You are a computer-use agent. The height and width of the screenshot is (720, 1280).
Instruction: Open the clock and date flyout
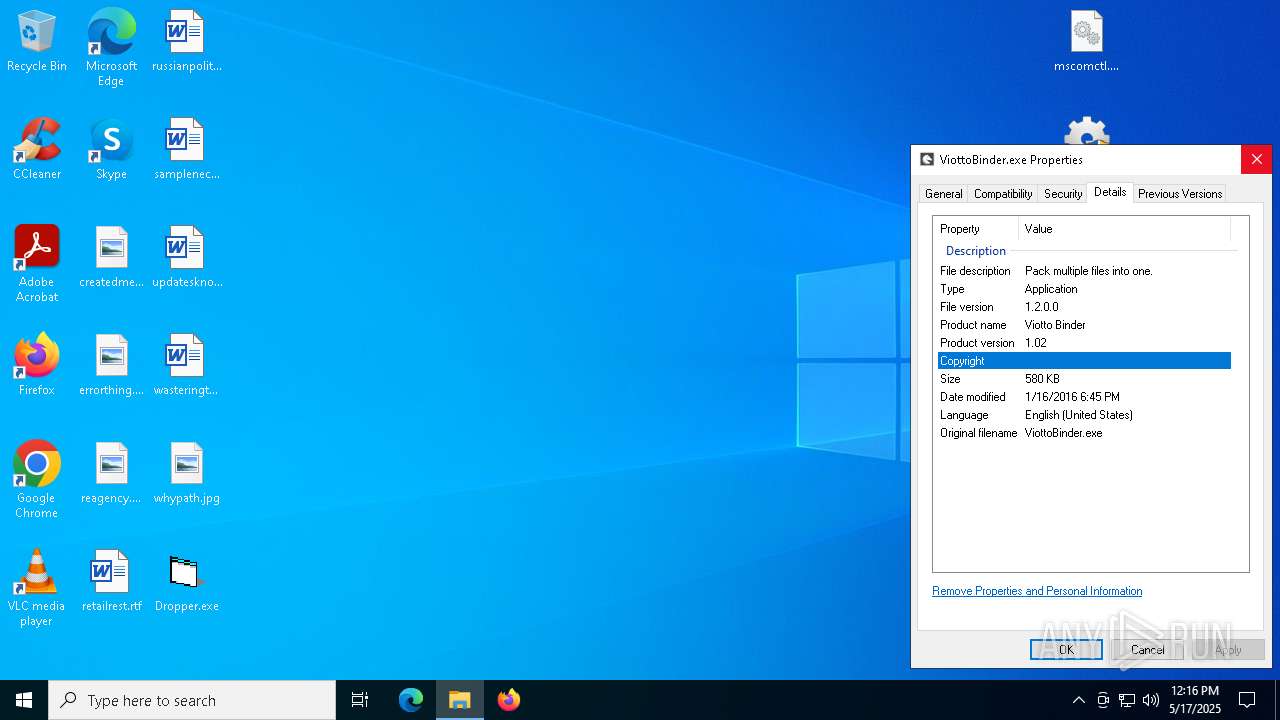click(1195, 700)
